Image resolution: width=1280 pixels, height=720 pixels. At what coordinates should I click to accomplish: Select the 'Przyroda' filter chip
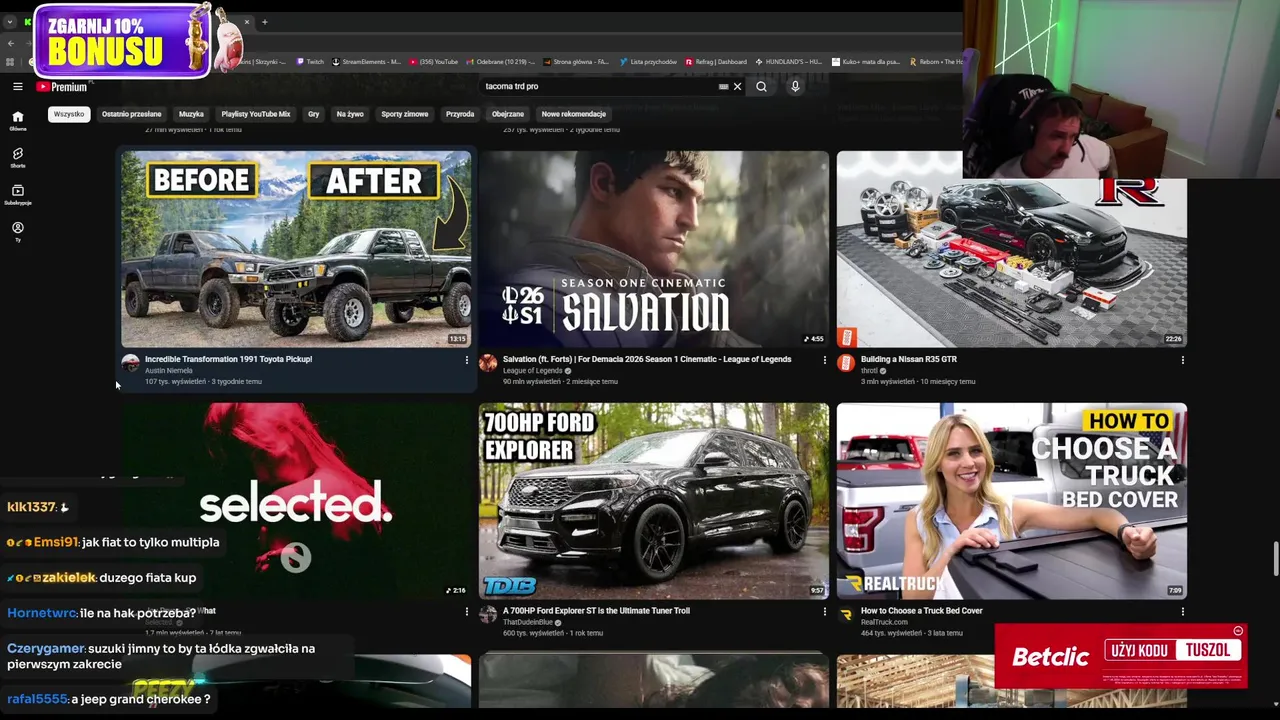click(460, 114)
